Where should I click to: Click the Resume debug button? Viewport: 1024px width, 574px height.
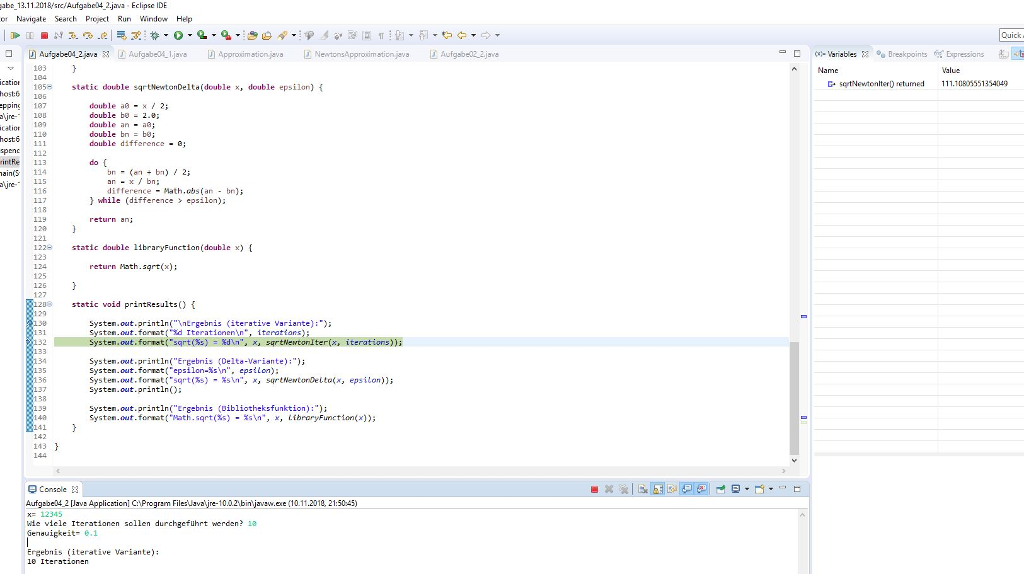pos(14,35)
